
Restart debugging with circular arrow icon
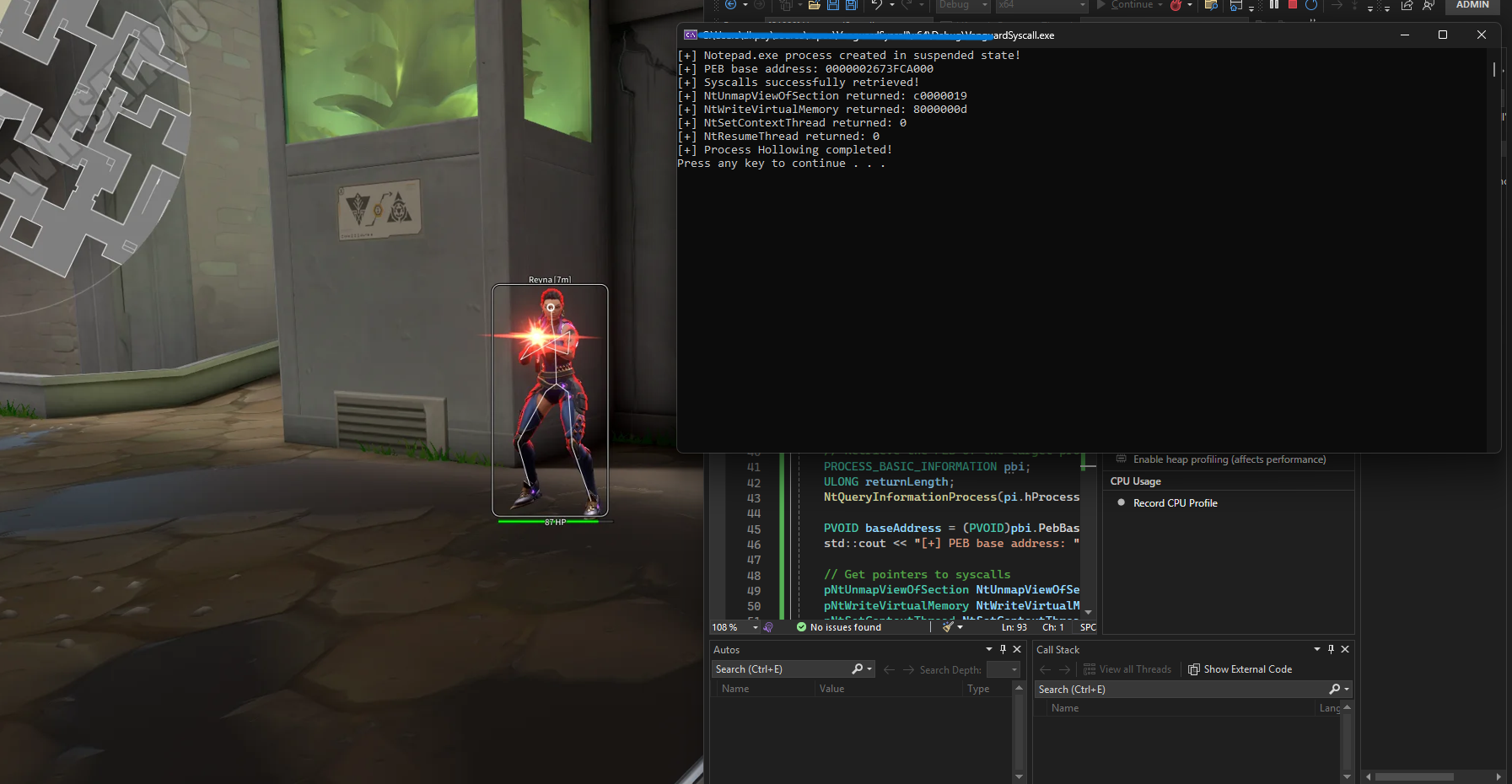(x=1311, y=4)
